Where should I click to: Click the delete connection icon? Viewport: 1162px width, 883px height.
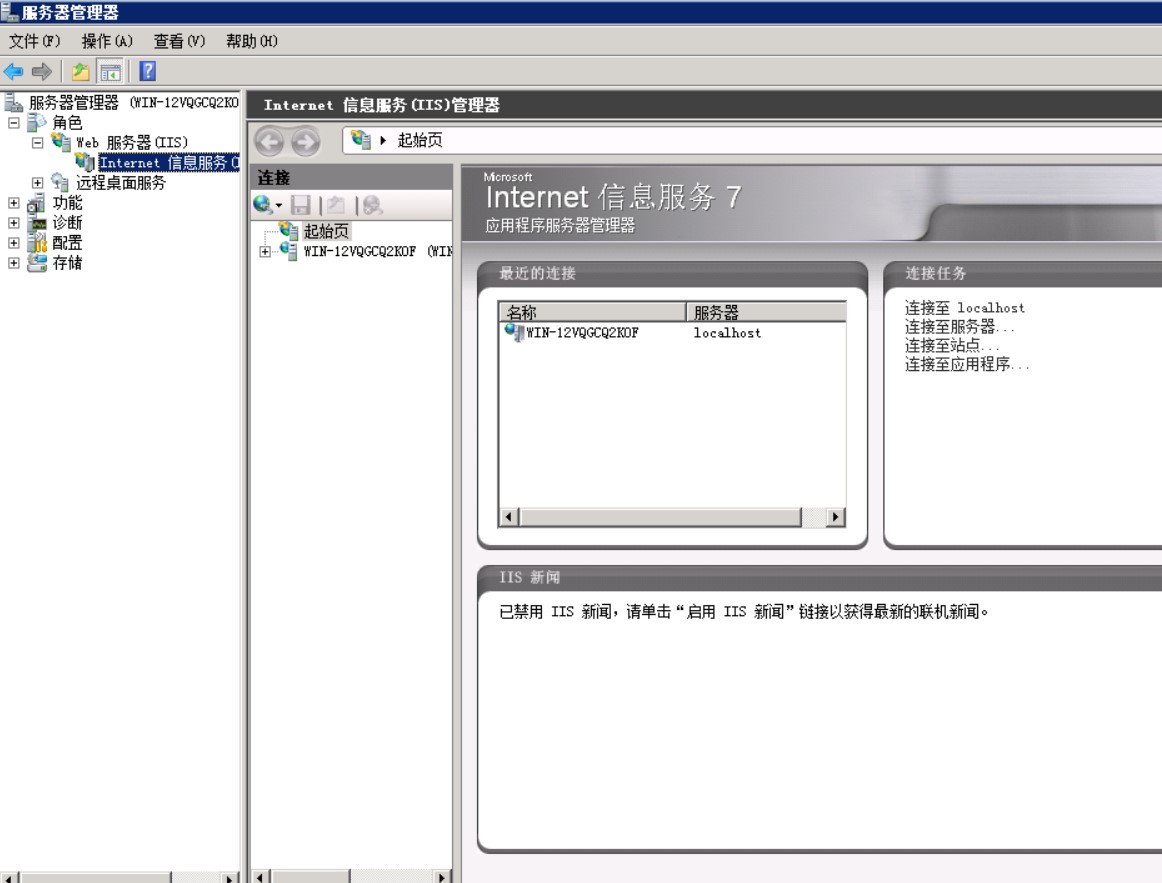(373, 205)
